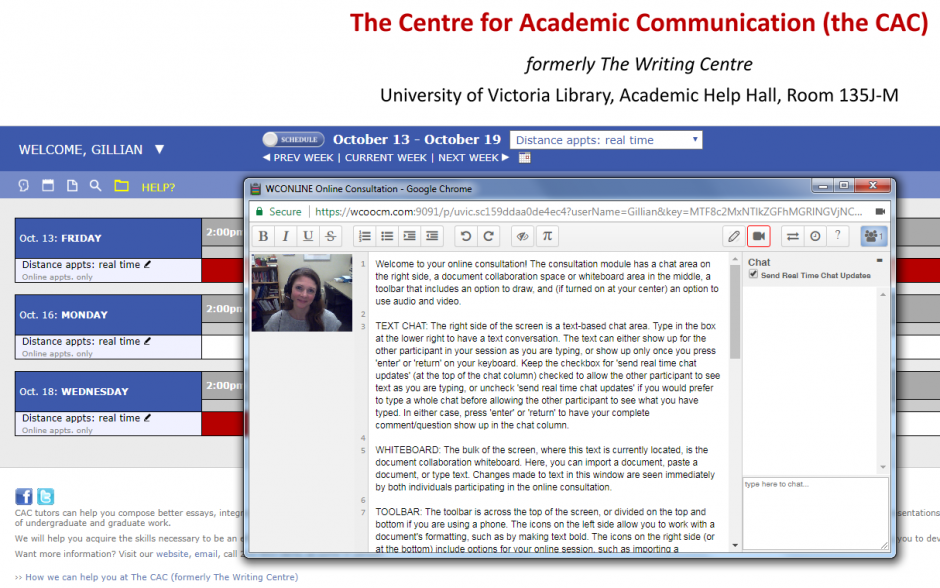Open the Distance appts: real time dropdown
940x588 pixels.
605,139
